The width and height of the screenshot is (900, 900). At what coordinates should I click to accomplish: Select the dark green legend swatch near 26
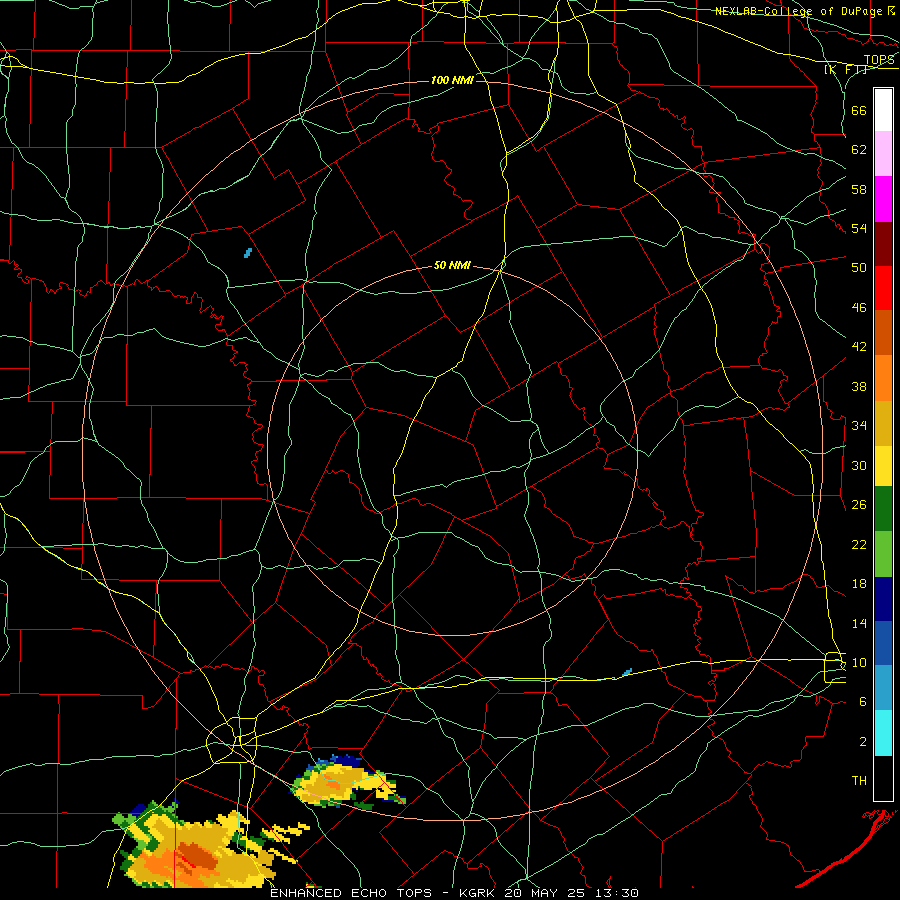883,509
